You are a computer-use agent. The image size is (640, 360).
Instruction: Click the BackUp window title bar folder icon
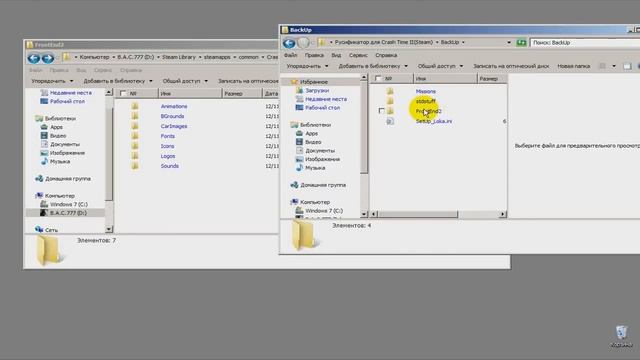(x=285, y=30)
